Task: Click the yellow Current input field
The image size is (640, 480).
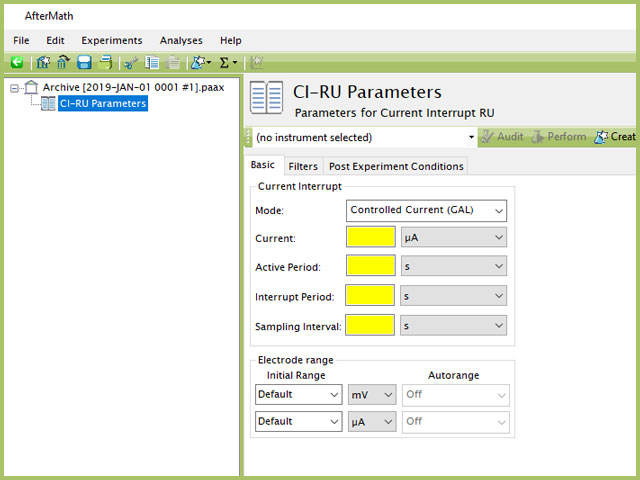Action: 371,237
